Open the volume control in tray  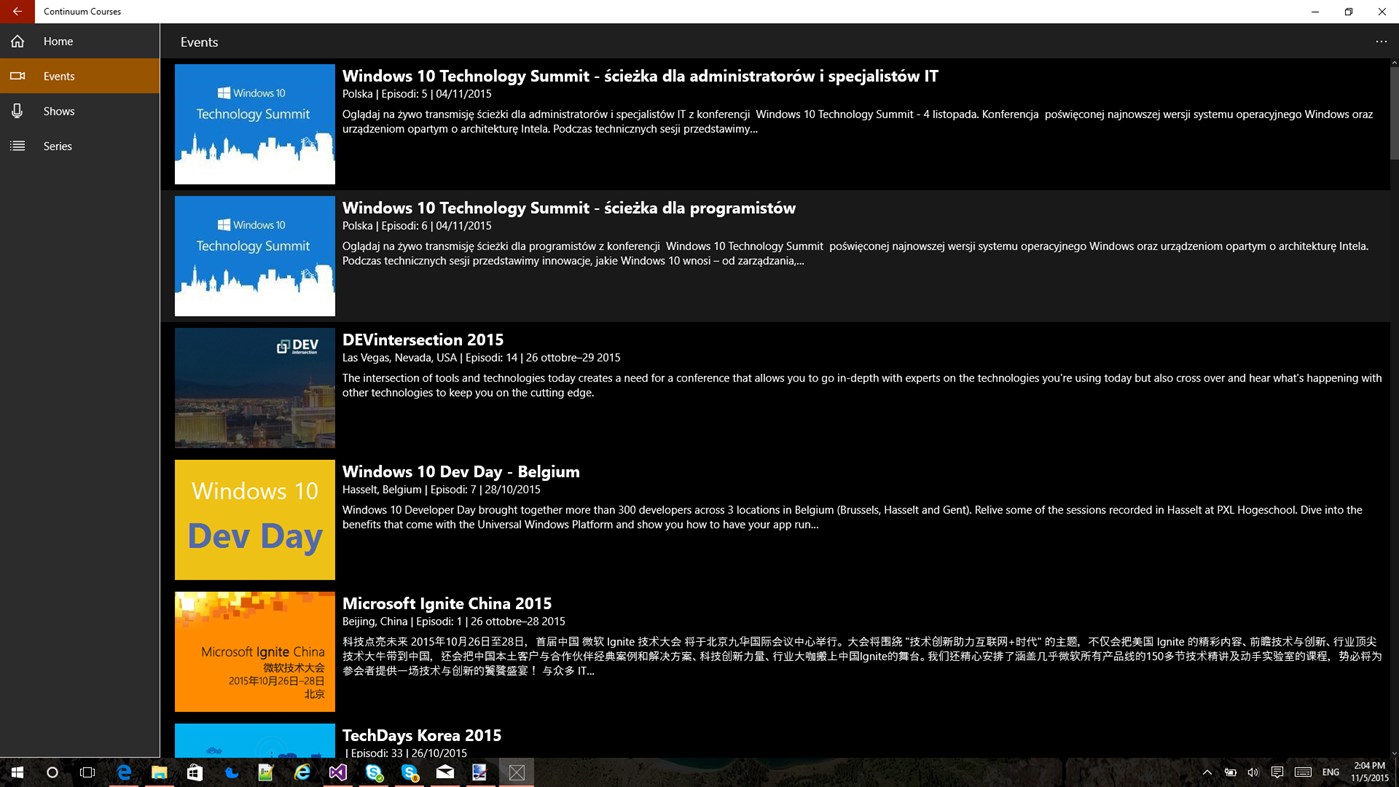coord(1253,772)
